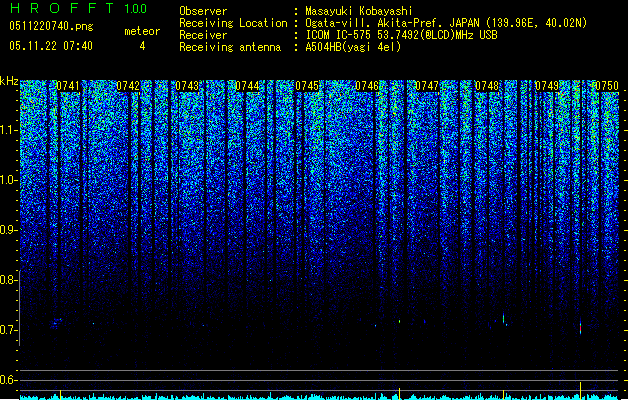Click the meteor count value 4
629x400 pixels.
(x=142, y=46)
